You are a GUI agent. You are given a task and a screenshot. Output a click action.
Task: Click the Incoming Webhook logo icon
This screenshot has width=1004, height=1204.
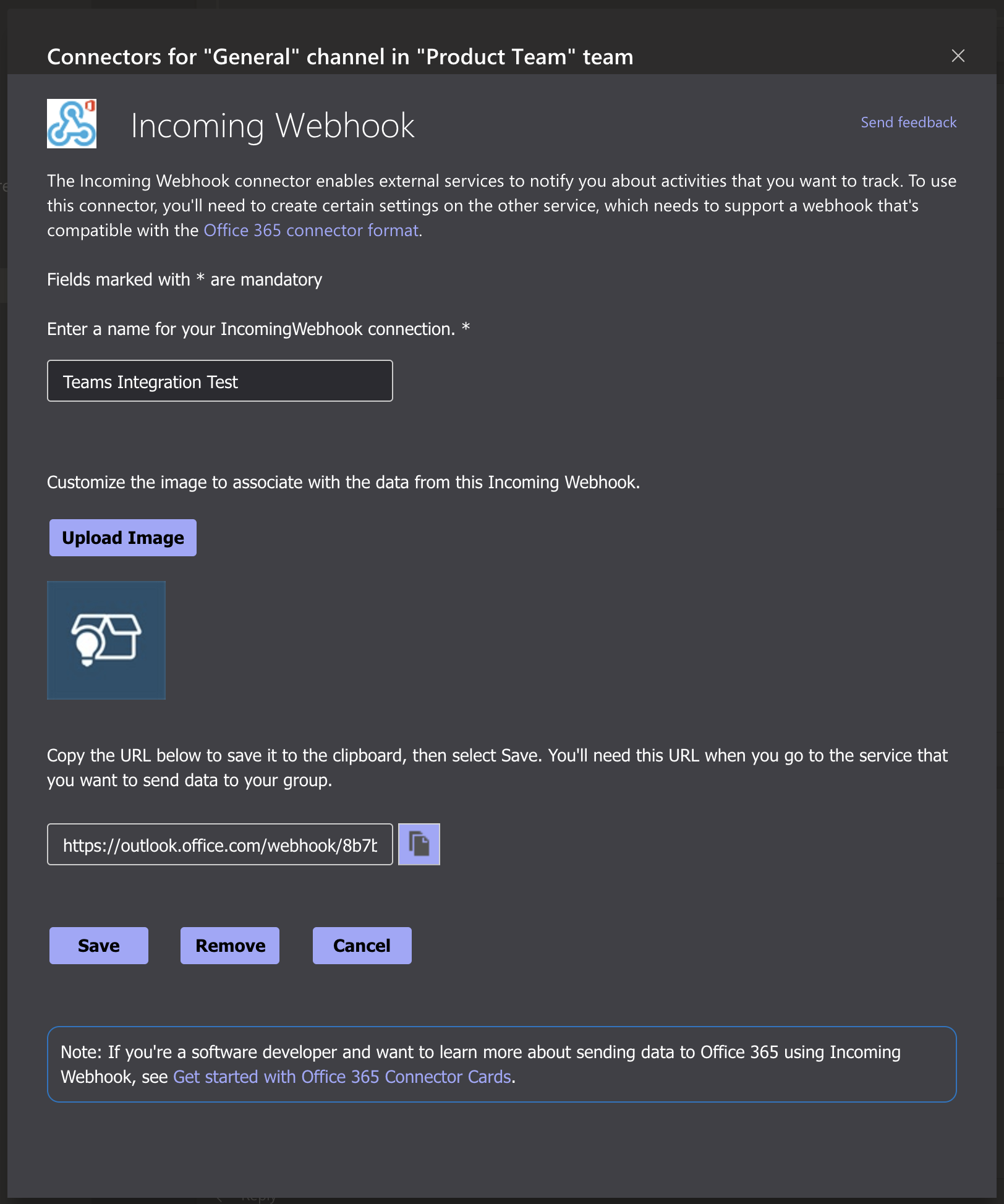point(72,124)
